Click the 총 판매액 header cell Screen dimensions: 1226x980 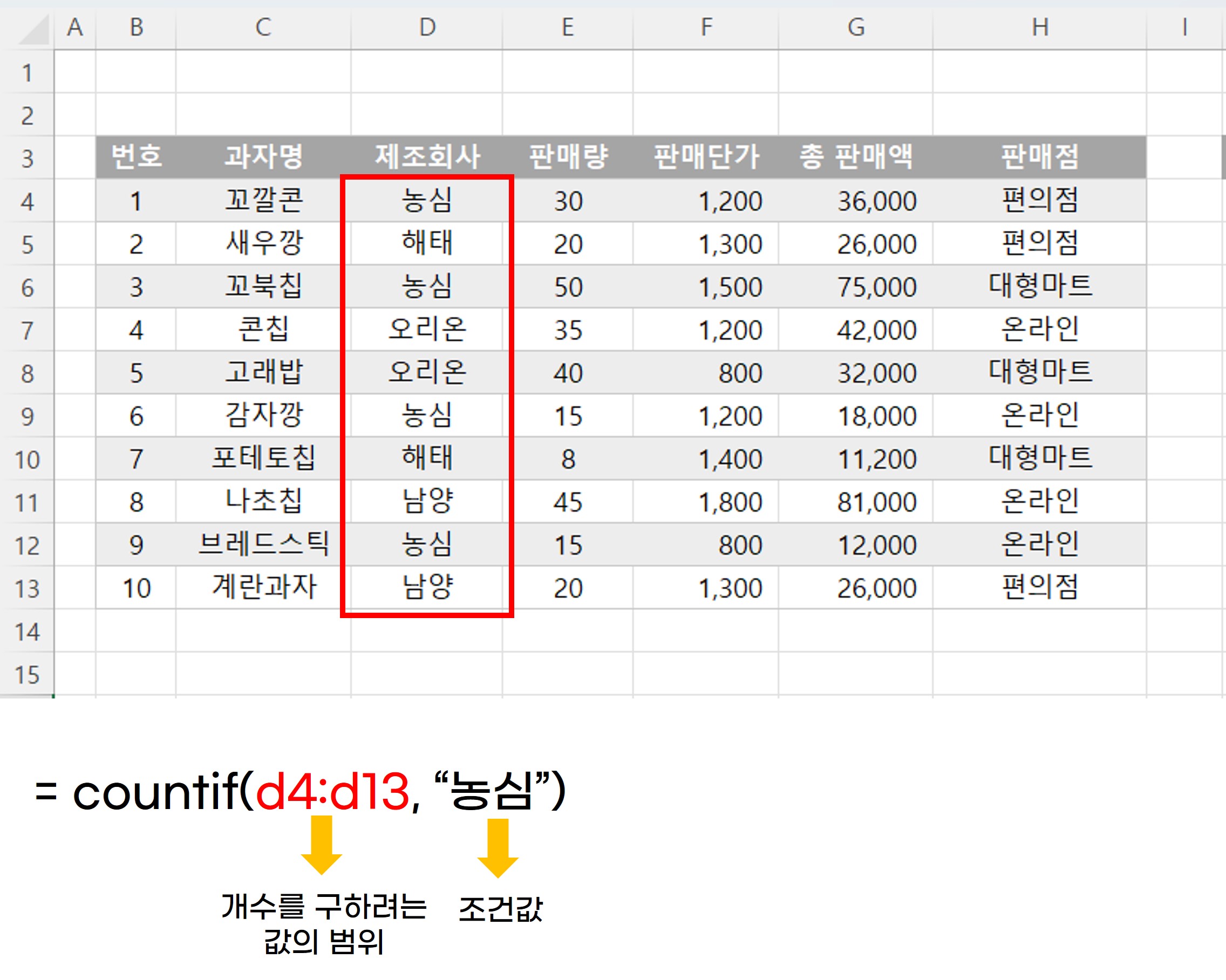856,157
